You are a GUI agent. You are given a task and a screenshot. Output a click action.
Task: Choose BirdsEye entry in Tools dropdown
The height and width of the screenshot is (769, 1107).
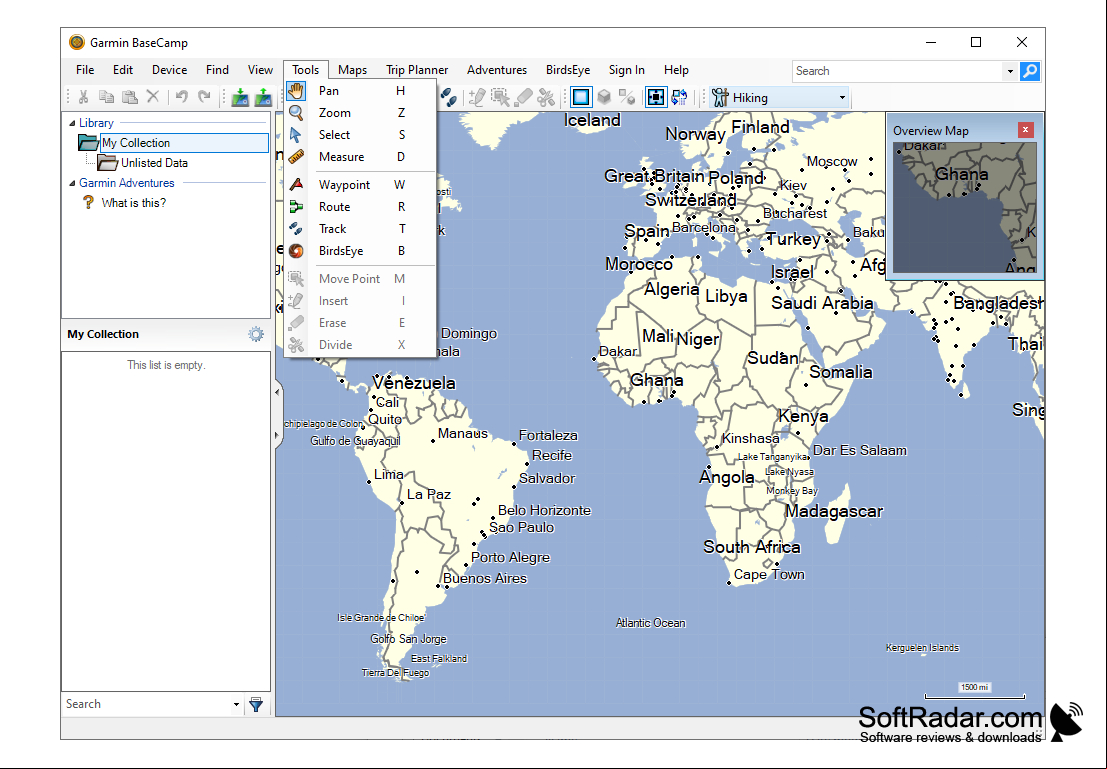pos(360,251)
